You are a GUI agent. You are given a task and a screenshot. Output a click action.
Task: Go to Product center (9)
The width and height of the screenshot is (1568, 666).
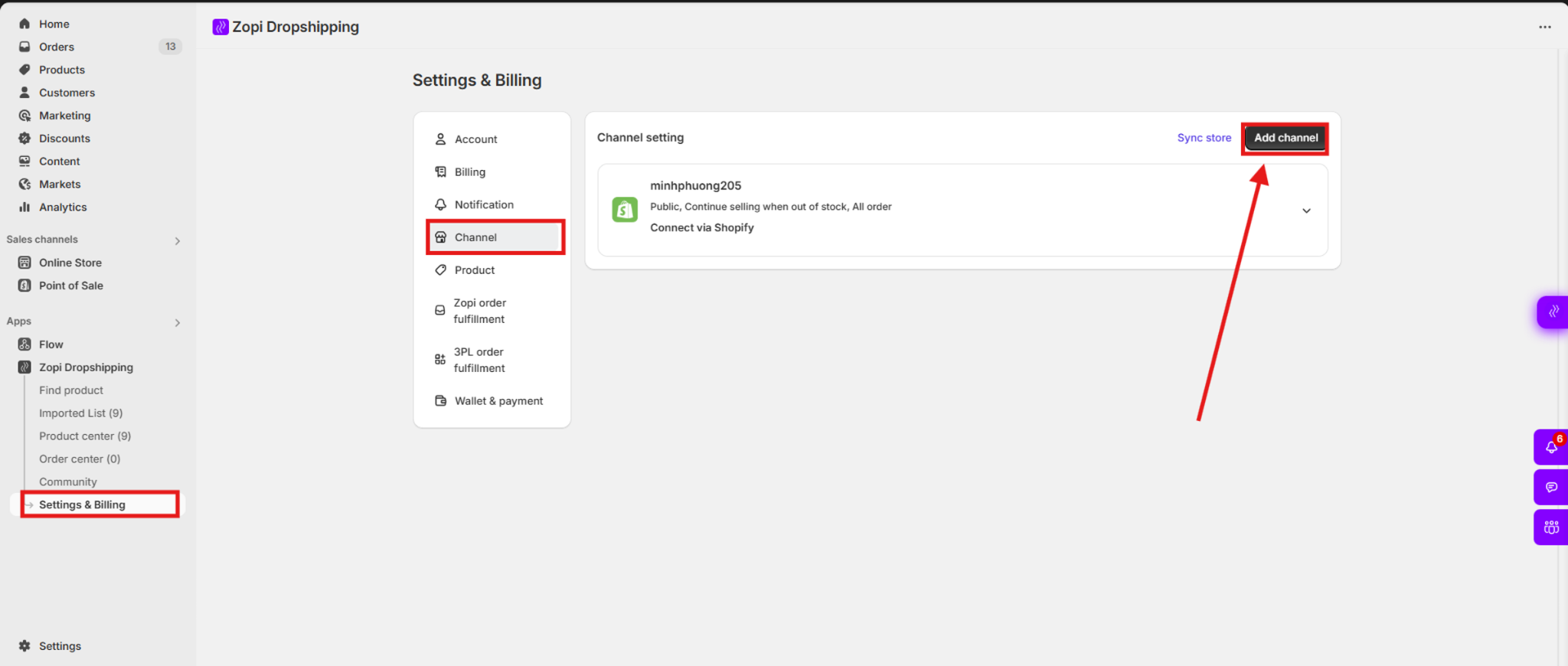tap(85, 436)
